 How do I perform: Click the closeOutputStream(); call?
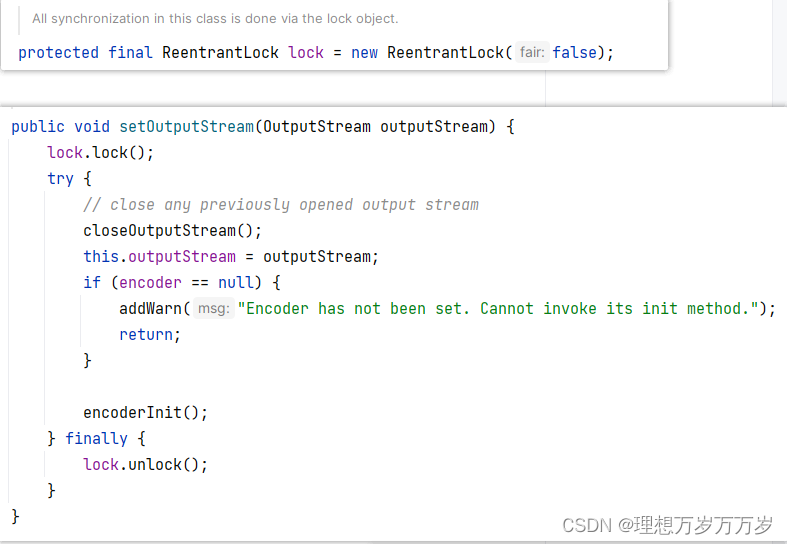(172, 230)
